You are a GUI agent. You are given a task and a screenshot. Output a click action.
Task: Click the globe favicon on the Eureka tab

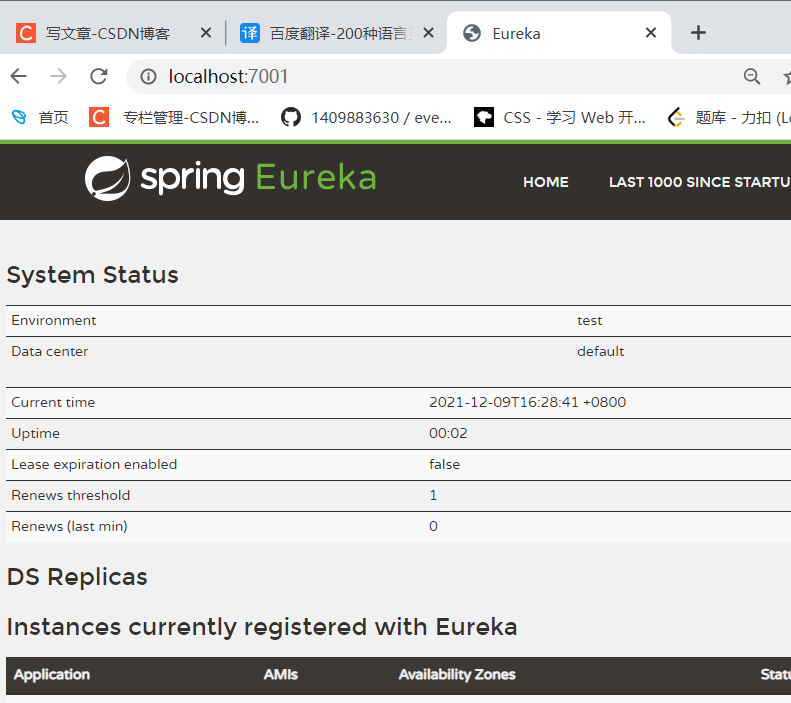(x=472, y=33)
